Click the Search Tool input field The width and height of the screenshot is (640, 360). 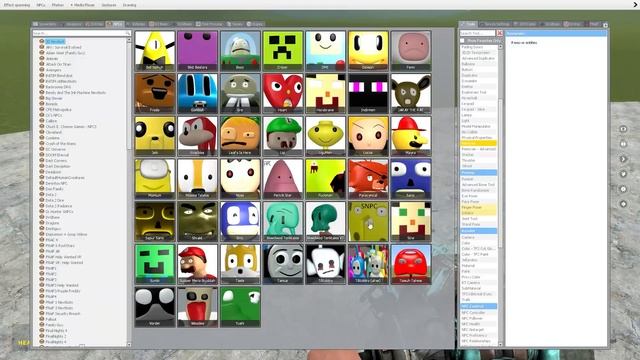pyautogui.click(x=478, y=33)
